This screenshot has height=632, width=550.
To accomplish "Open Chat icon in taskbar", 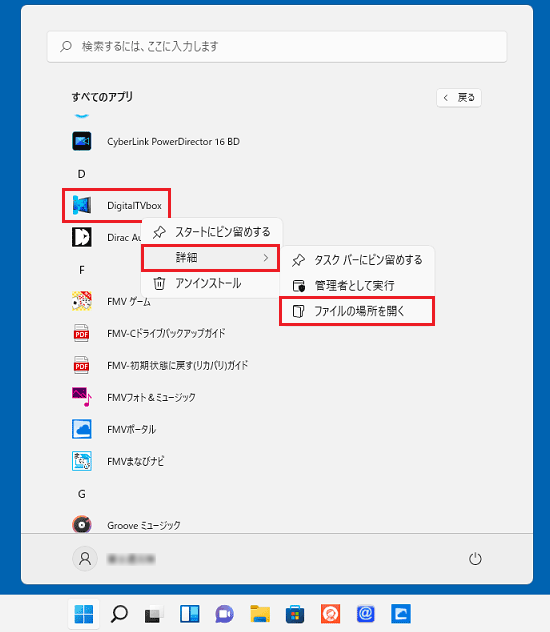I will (224, 614).
